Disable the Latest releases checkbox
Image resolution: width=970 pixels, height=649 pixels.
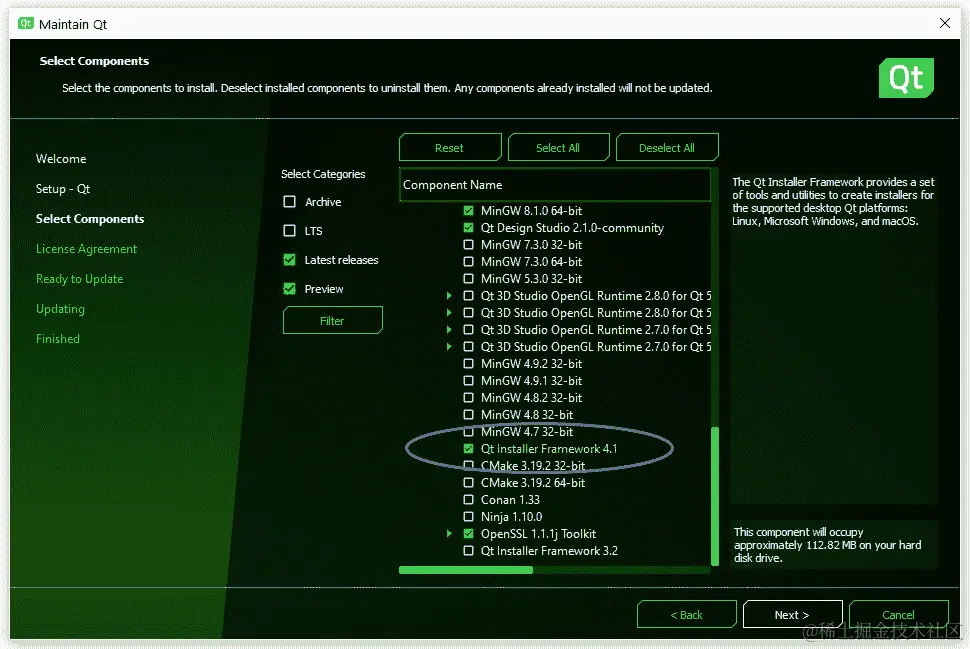289,259
